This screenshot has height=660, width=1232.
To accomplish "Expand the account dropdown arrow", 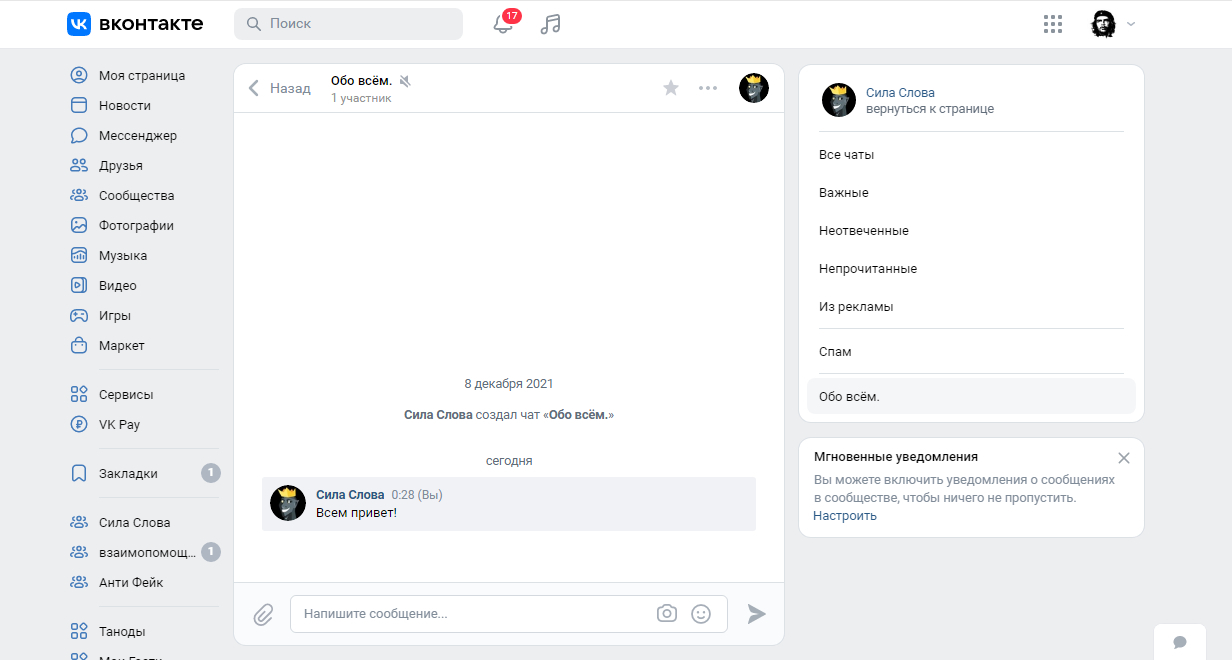I will click(x=1131, y=24).
